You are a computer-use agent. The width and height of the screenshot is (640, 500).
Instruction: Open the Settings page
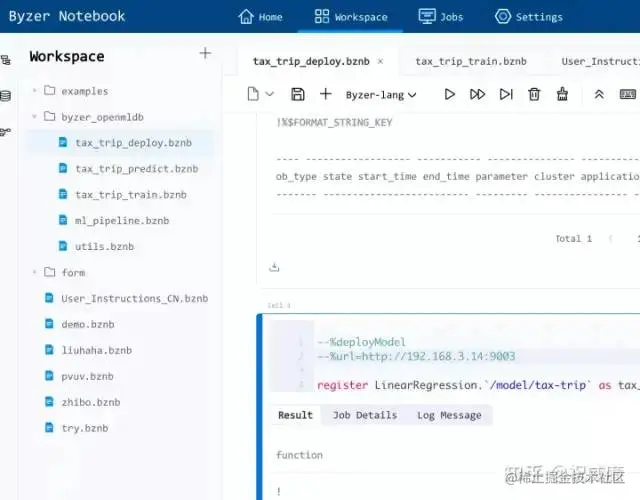529,17
